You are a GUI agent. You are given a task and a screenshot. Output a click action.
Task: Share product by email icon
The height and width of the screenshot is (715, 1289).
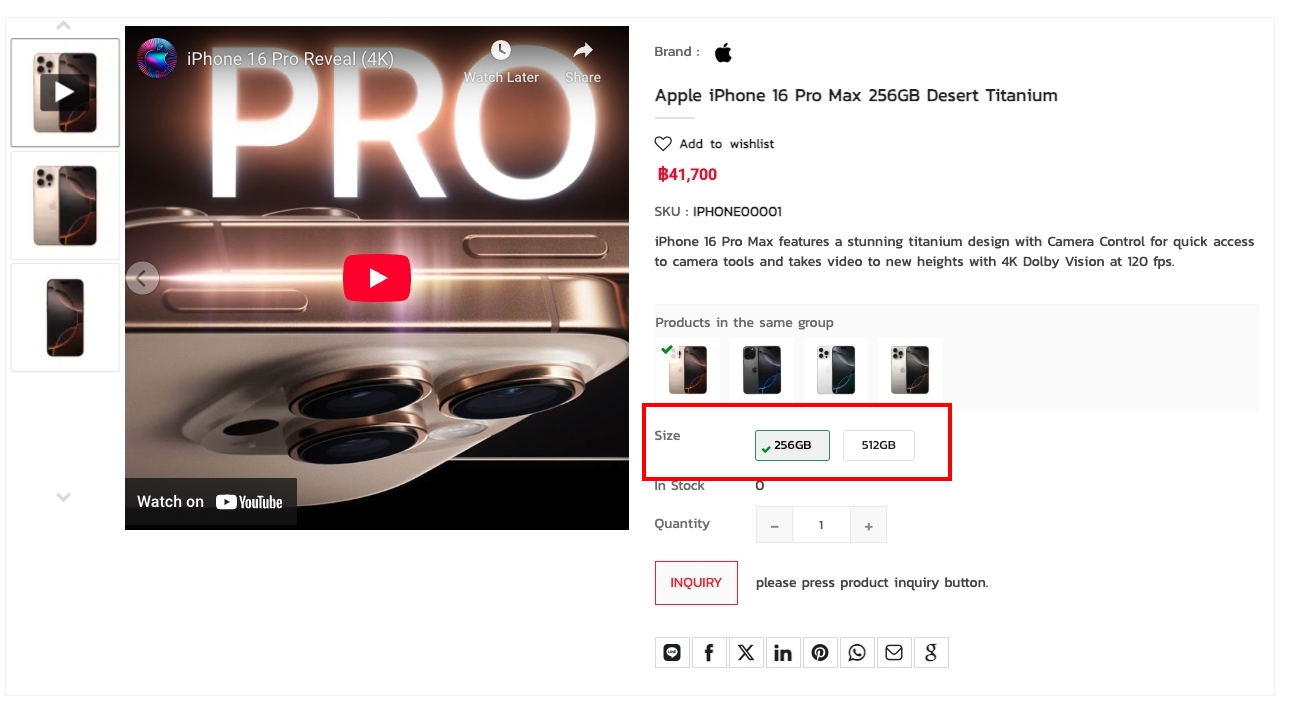coord(894,652)
